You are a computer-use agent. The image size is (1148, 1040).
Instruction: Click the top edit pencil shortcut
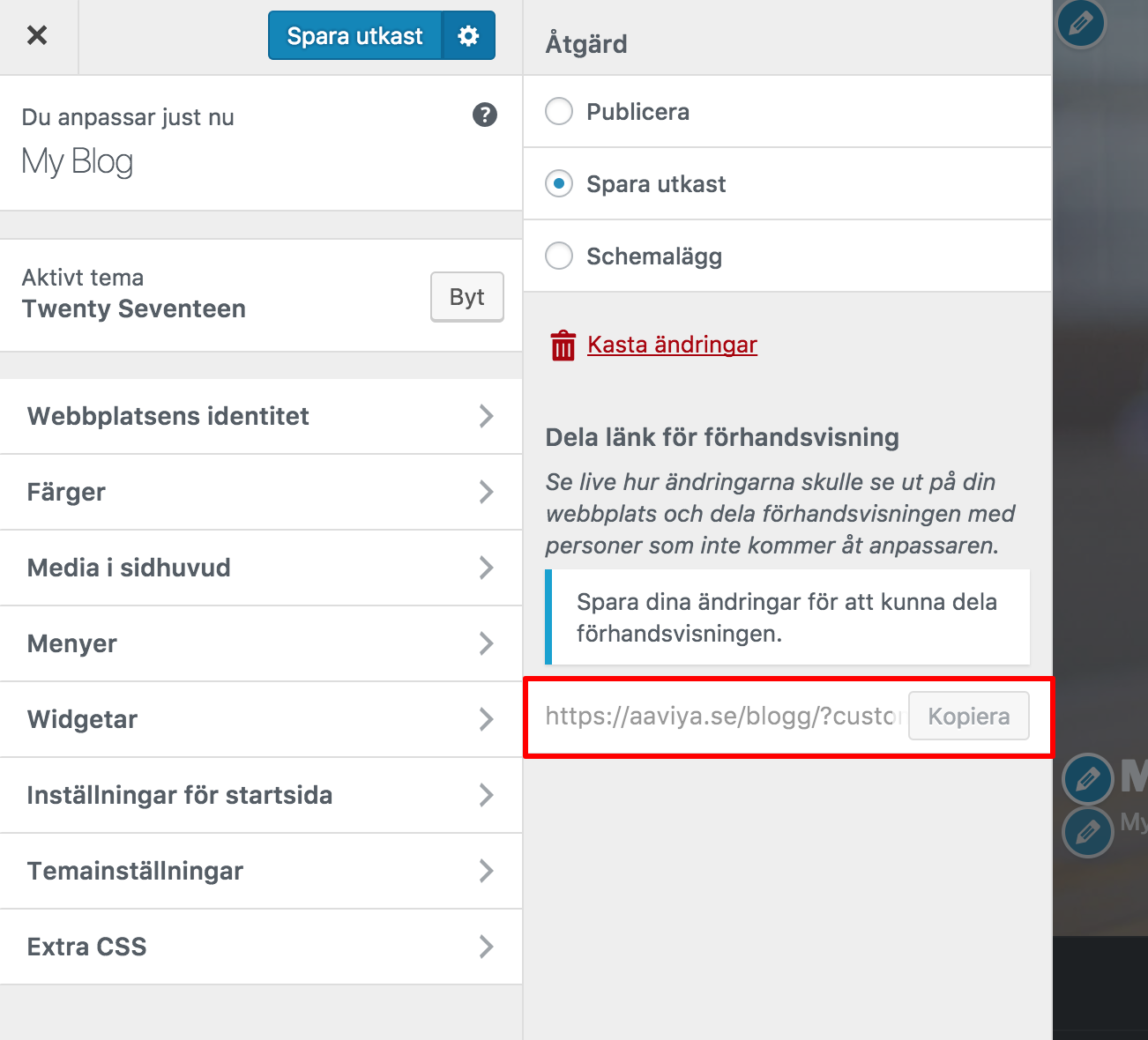pos(1081,23)
